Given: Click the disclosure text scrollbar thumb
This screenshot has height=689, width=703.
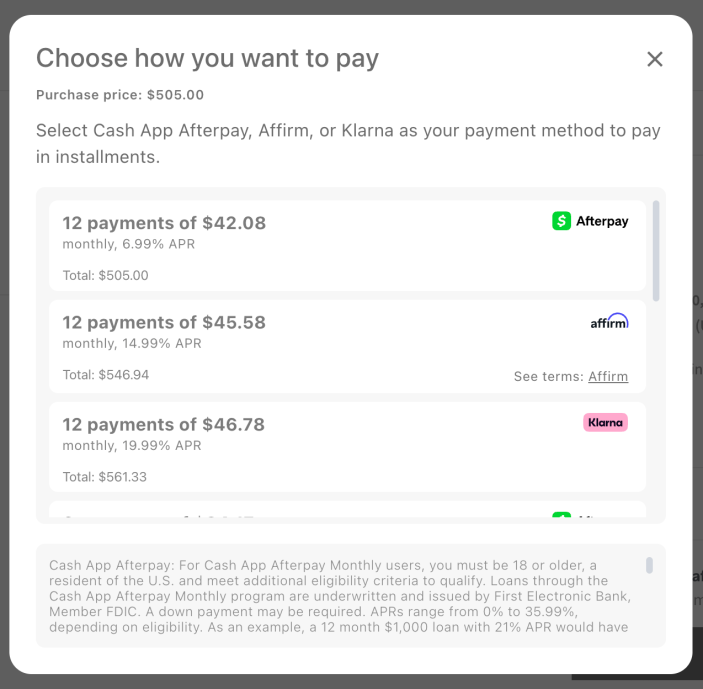Looking at the screenshot, I should point(649,565).
